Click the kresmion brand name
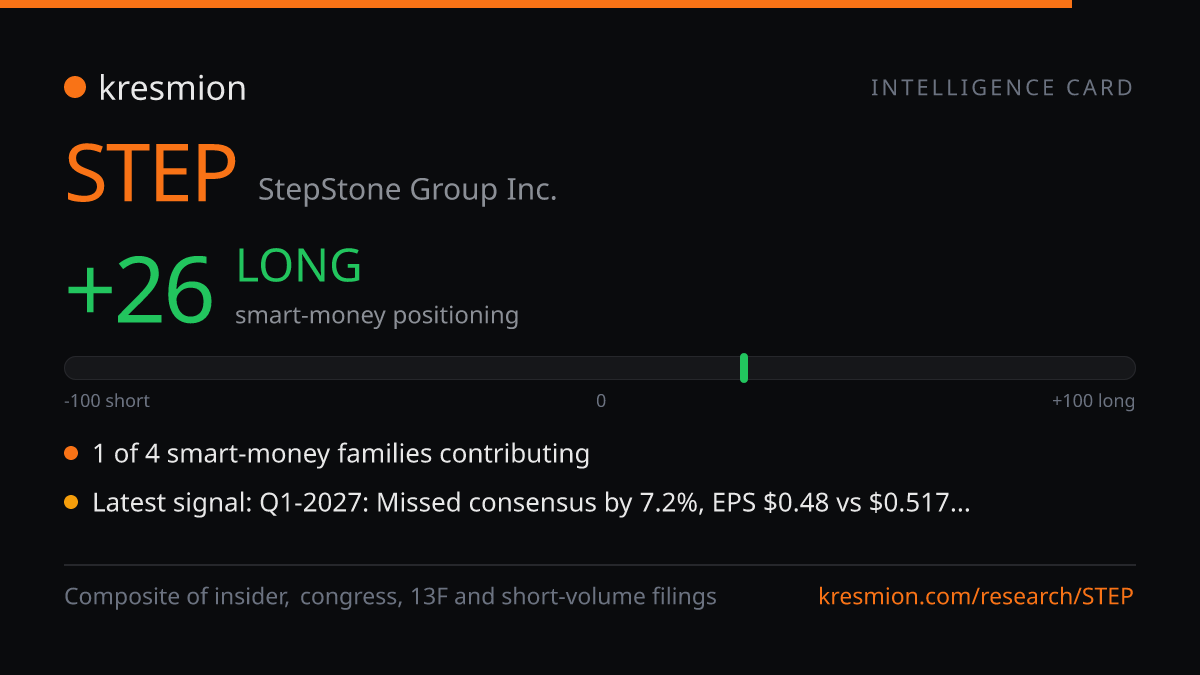 pyautogui.click(x=172, y=88)
